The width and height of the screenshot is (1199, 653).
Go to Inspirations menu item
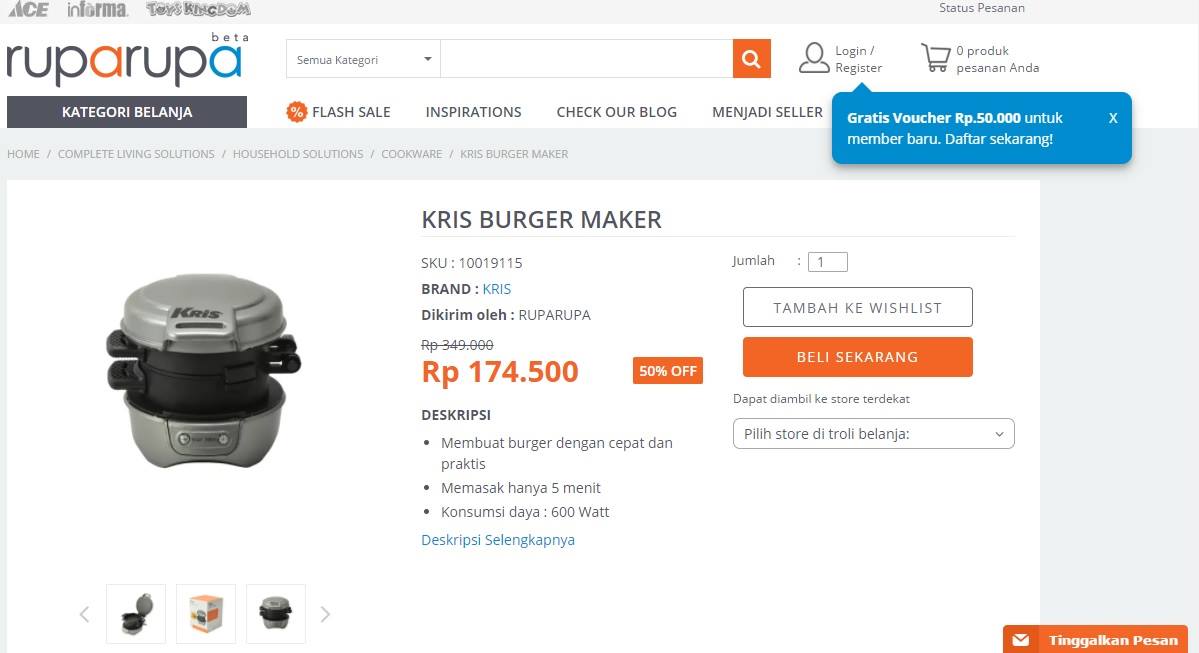click(473, 112)
